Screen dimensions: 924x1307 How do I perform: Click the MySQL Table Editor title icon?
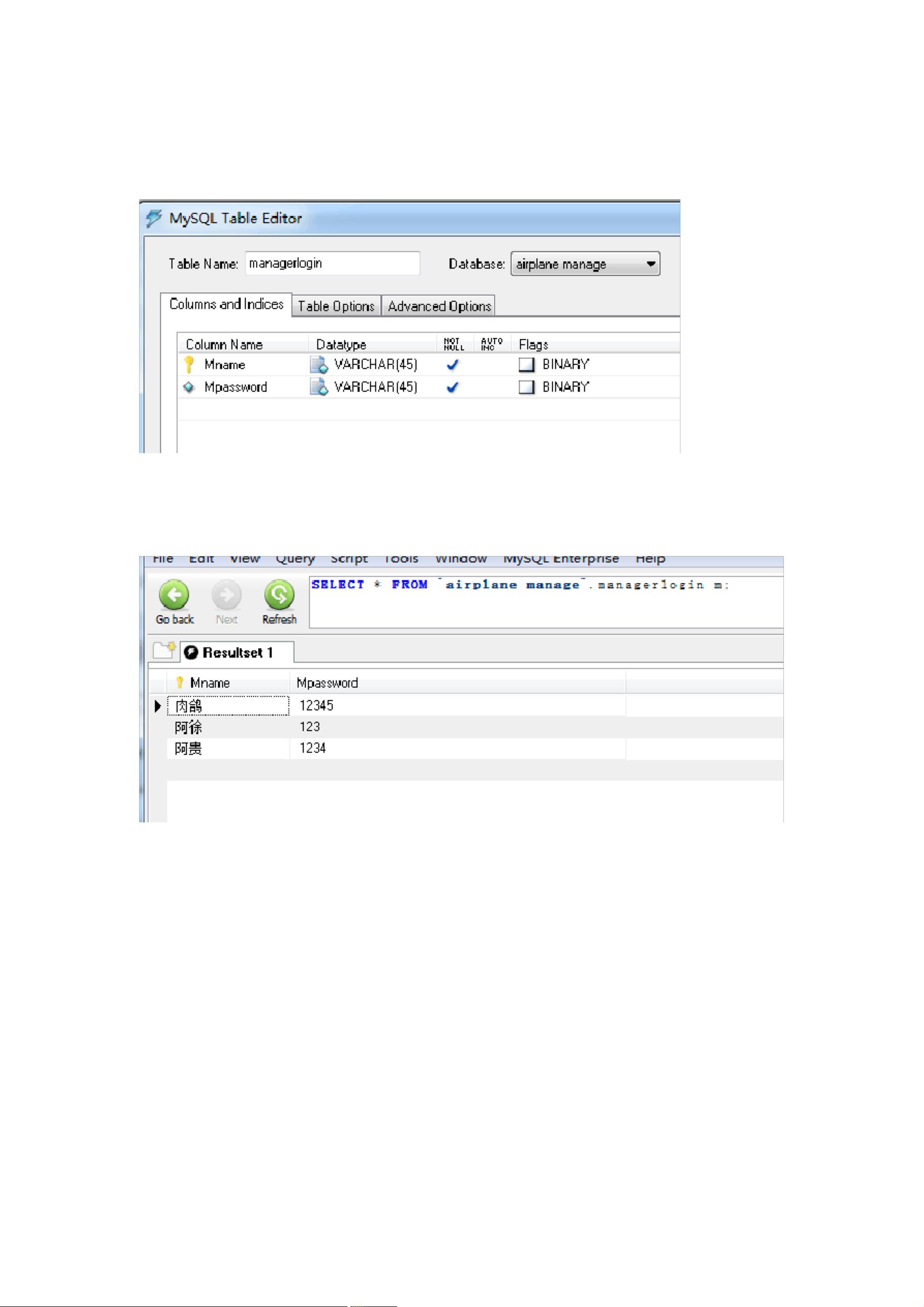point(154,219)
